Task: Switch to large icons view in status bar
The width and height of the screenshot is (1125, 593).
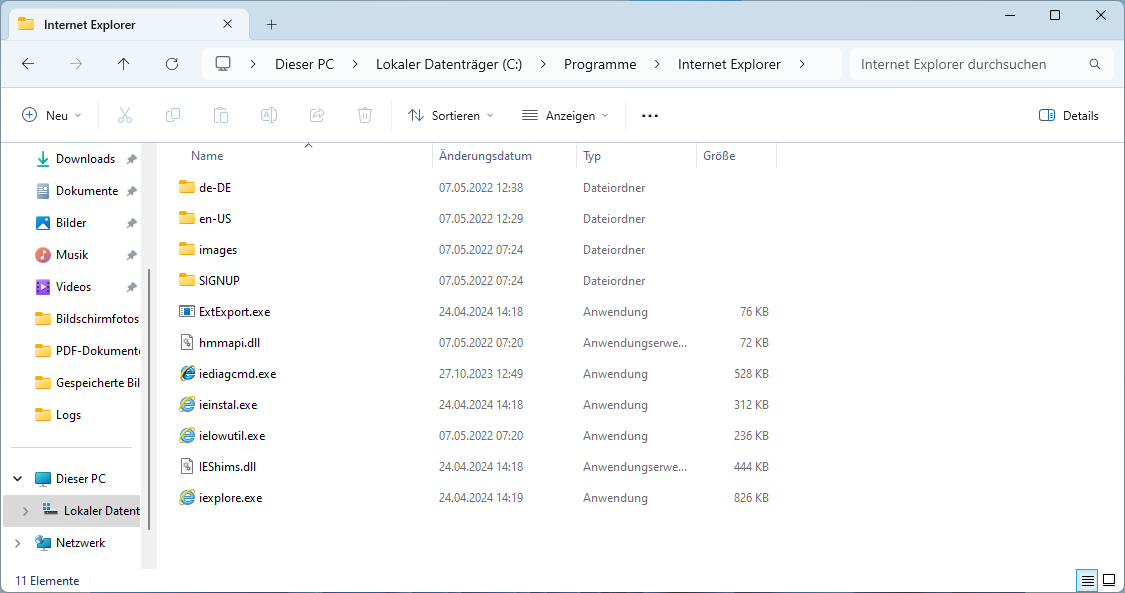Action: tap(1109, 580)
